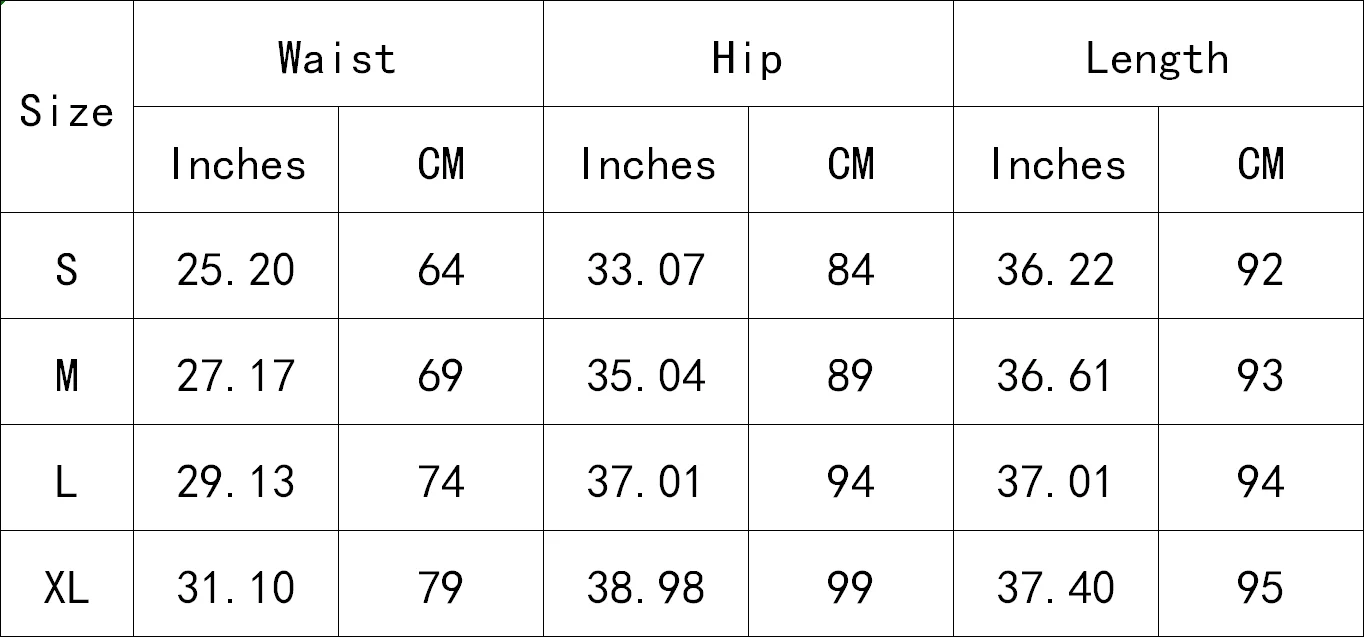The height and width of the screenshot is (638, 1365).
Task: Select the cell showing 36.61
Action: tap(1056, 372)
